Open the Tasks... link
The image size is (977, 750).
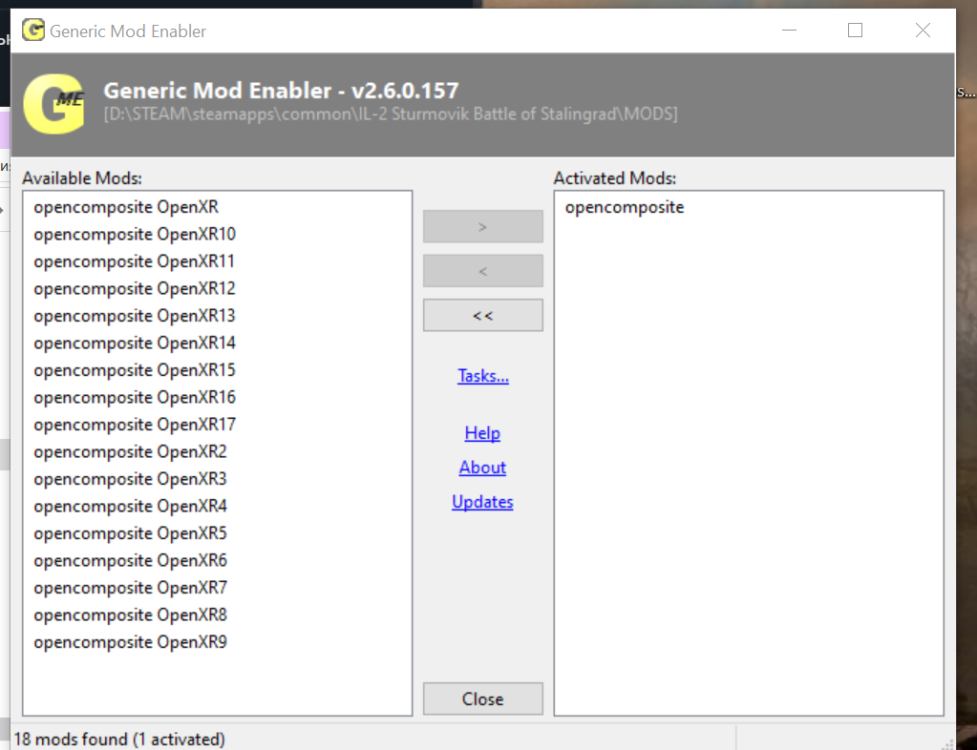[483, 376]
